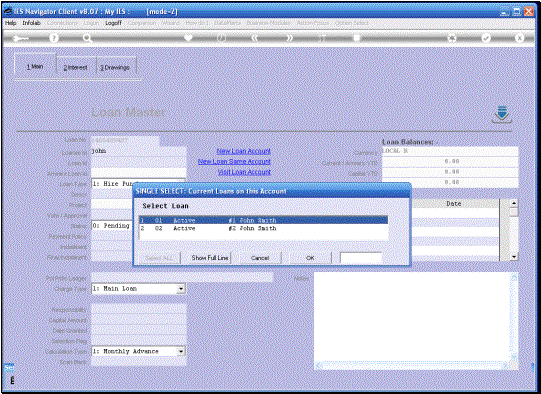Open the Infolab menu
This screenshot has height=394, width=541.
click(x=31, y=23)
